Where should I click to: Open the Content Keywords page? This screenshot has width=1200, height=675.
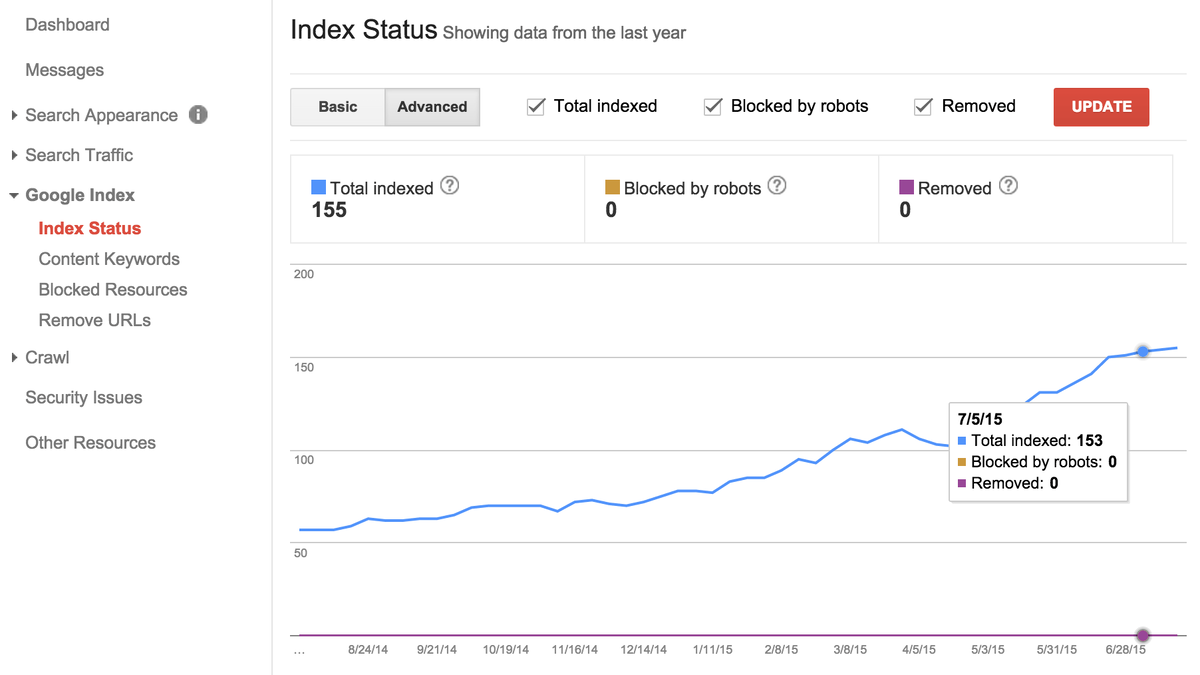click(109, 258)
